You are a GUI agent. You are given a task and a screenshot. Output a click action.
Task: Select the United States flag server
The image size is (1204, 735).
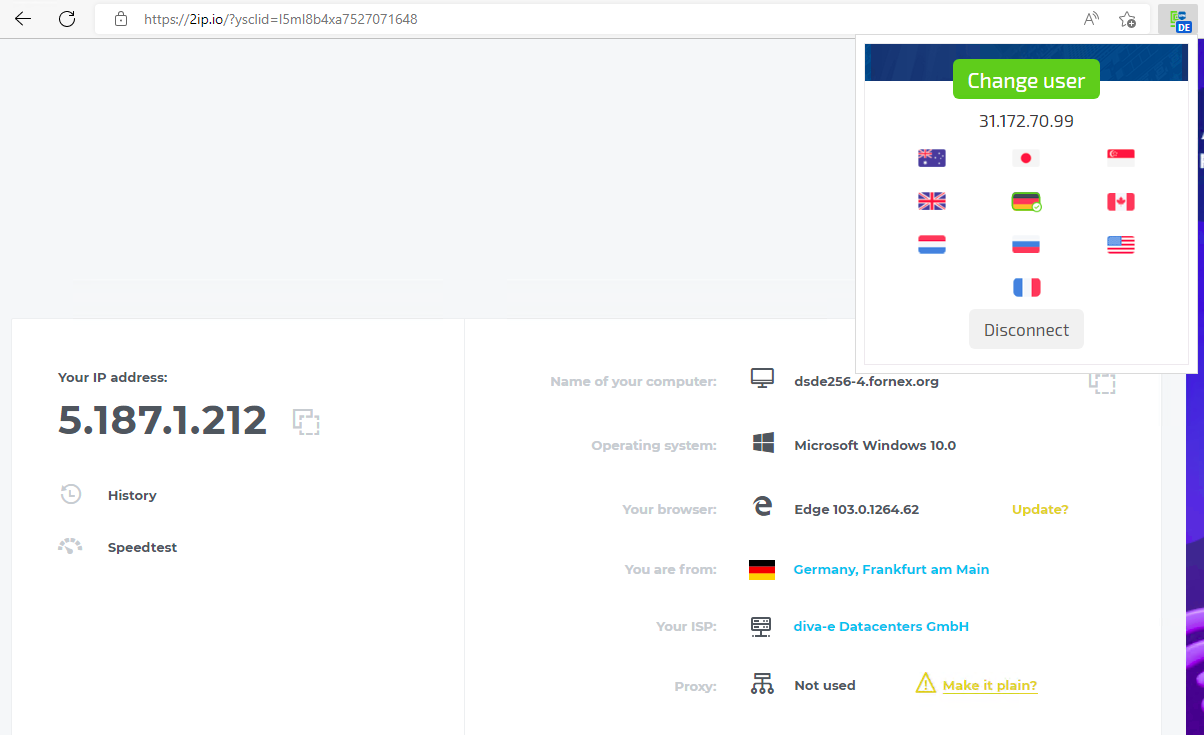(1121, 244)
